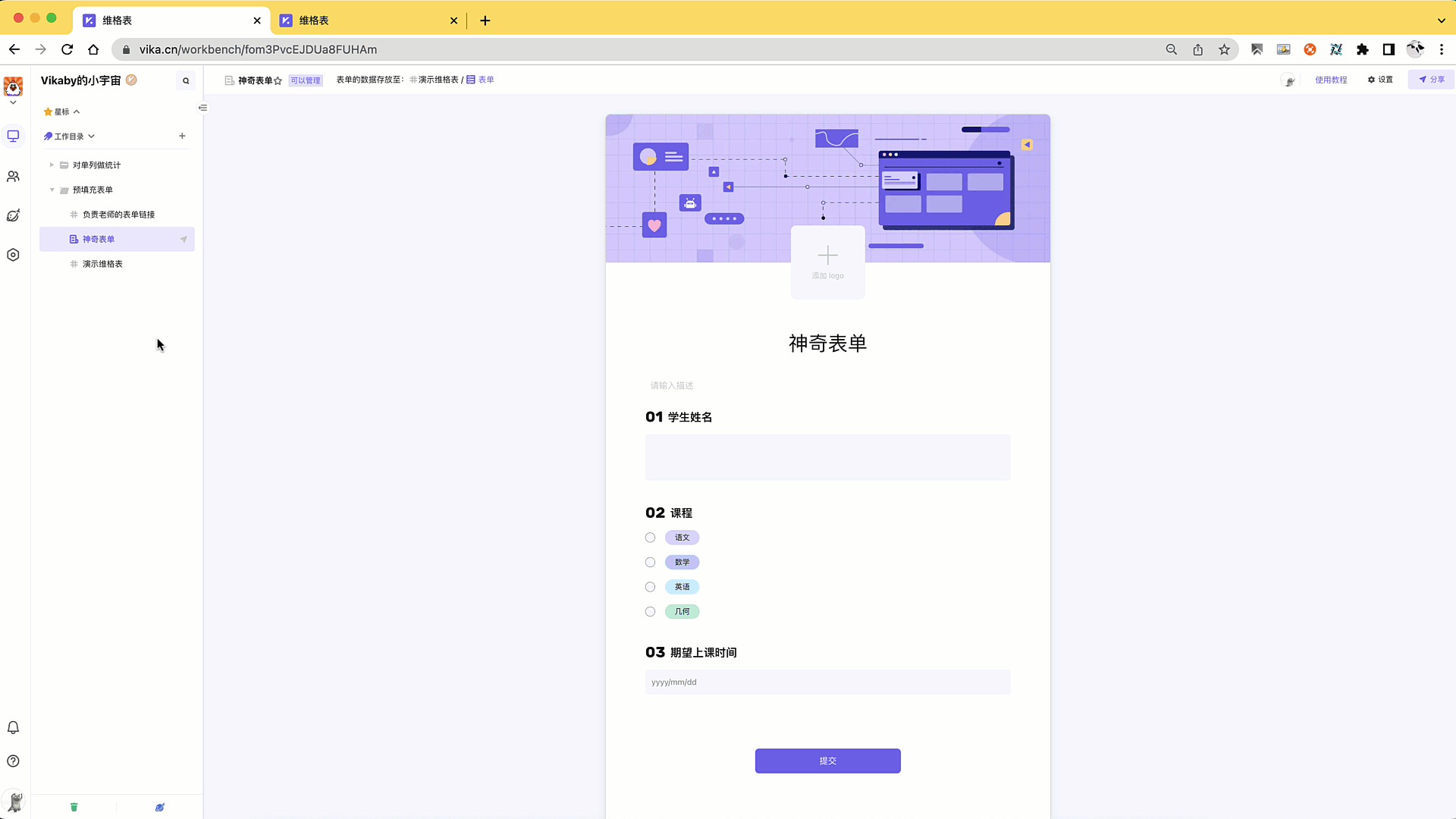
Task: Expand the space switcher chevron under logo
Action: 13,102
